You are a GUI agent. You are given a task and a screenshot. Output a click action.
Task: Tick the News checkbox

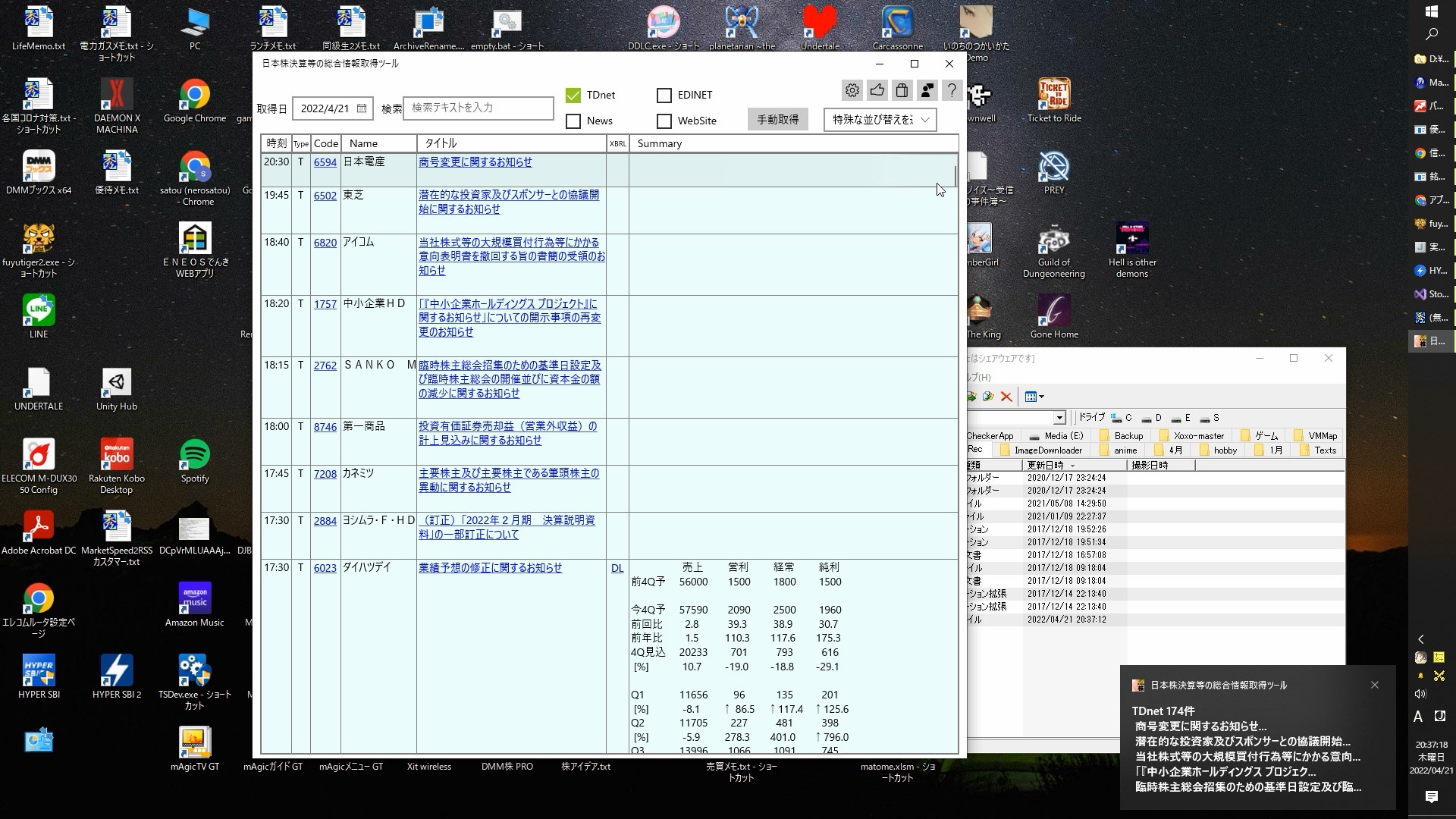(573, 121)
